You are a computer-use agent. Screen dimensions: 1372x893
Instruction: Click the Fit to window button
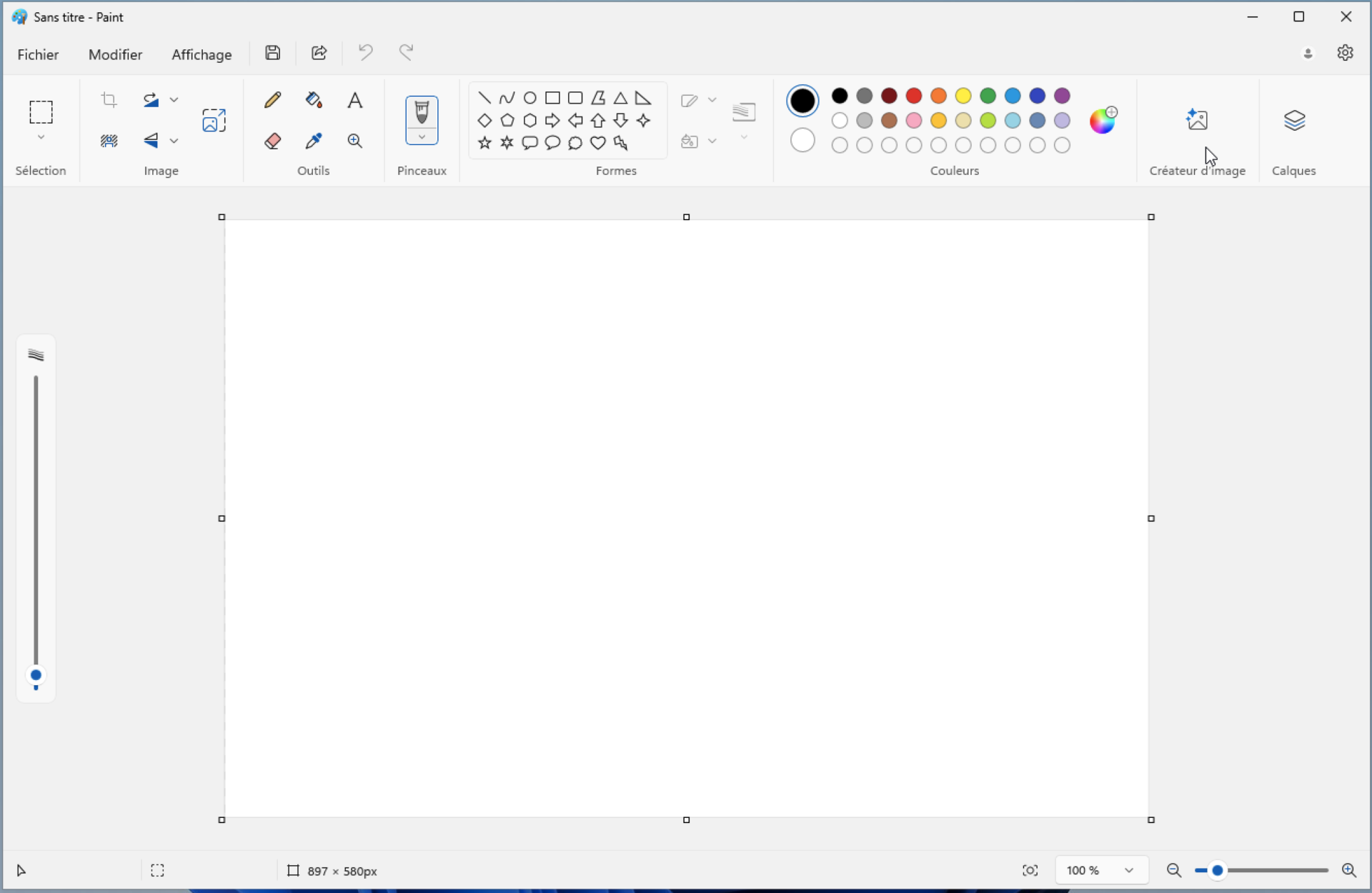pyautogui.click(x=1030, y=870)
